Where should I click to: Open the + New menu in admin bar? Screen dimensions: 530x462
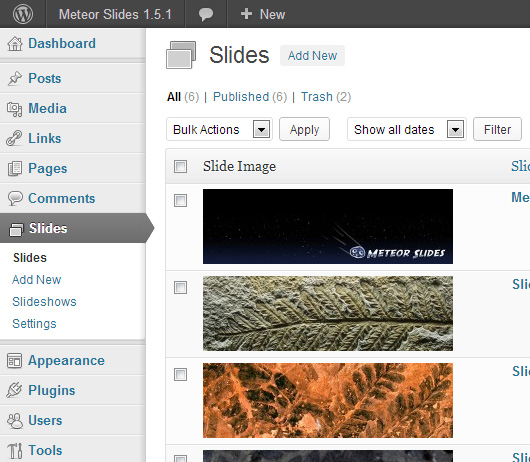pyautogui.click(x=263, y=15)
